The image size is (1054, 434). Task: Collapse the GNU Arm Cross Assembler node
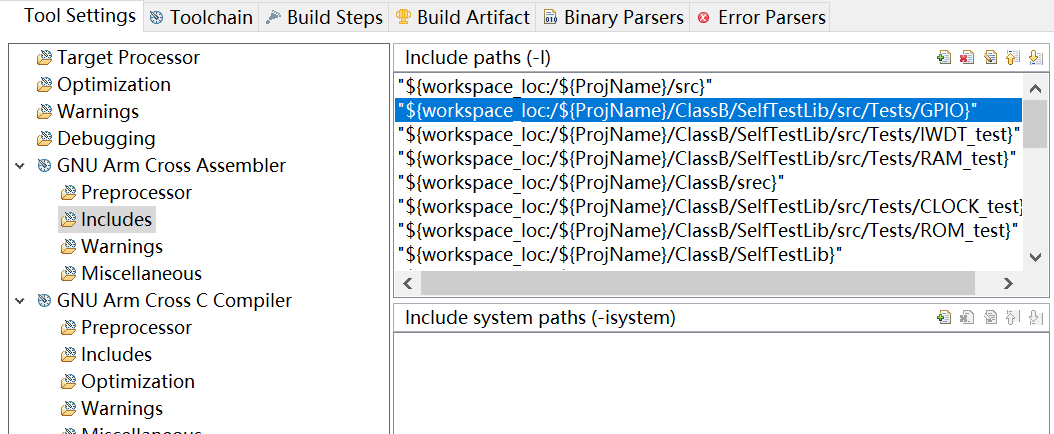[20, 166]
